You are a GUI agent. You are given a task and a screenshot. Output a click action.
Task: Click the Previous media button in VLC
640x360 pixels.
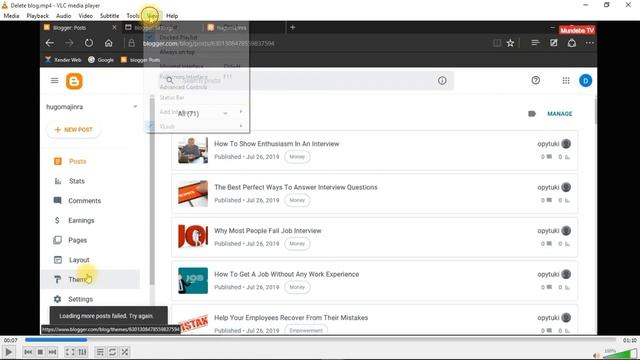[28, 352]
